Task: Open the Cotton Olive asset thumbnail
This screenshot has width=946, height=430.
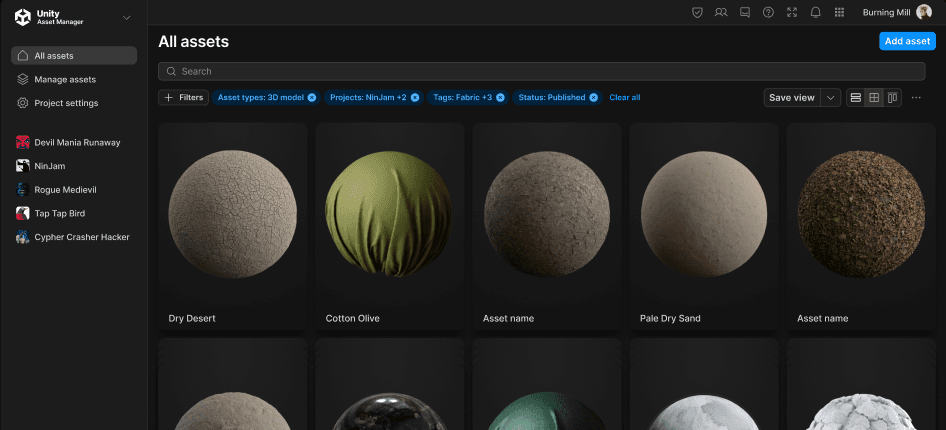Action: pyautogui.click(x=390, y=213)
